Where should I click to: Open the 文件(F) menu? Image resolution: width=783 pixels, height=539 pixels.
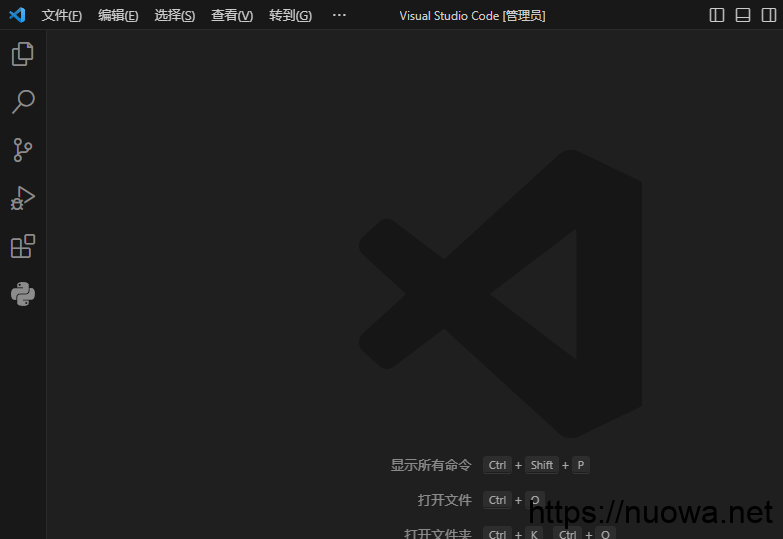click(x=62, y=16)
